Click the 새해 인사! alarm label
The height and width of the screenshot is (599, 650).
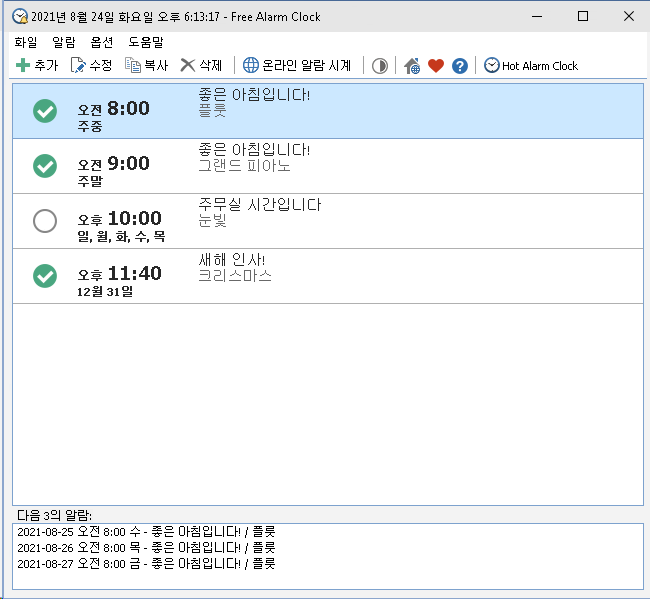232,259
